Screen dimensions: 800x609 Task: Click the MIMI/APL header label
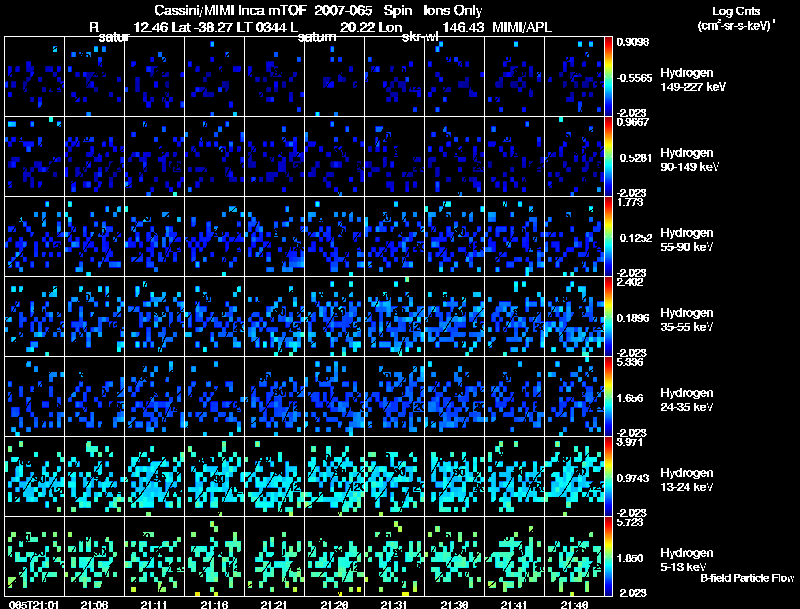tap(522, 28)
